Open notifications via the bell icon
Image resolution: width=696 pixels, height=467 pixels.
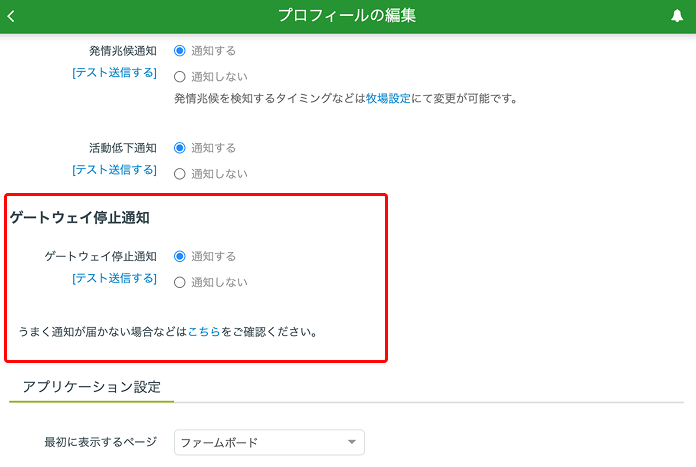click(x=677, y=16)
